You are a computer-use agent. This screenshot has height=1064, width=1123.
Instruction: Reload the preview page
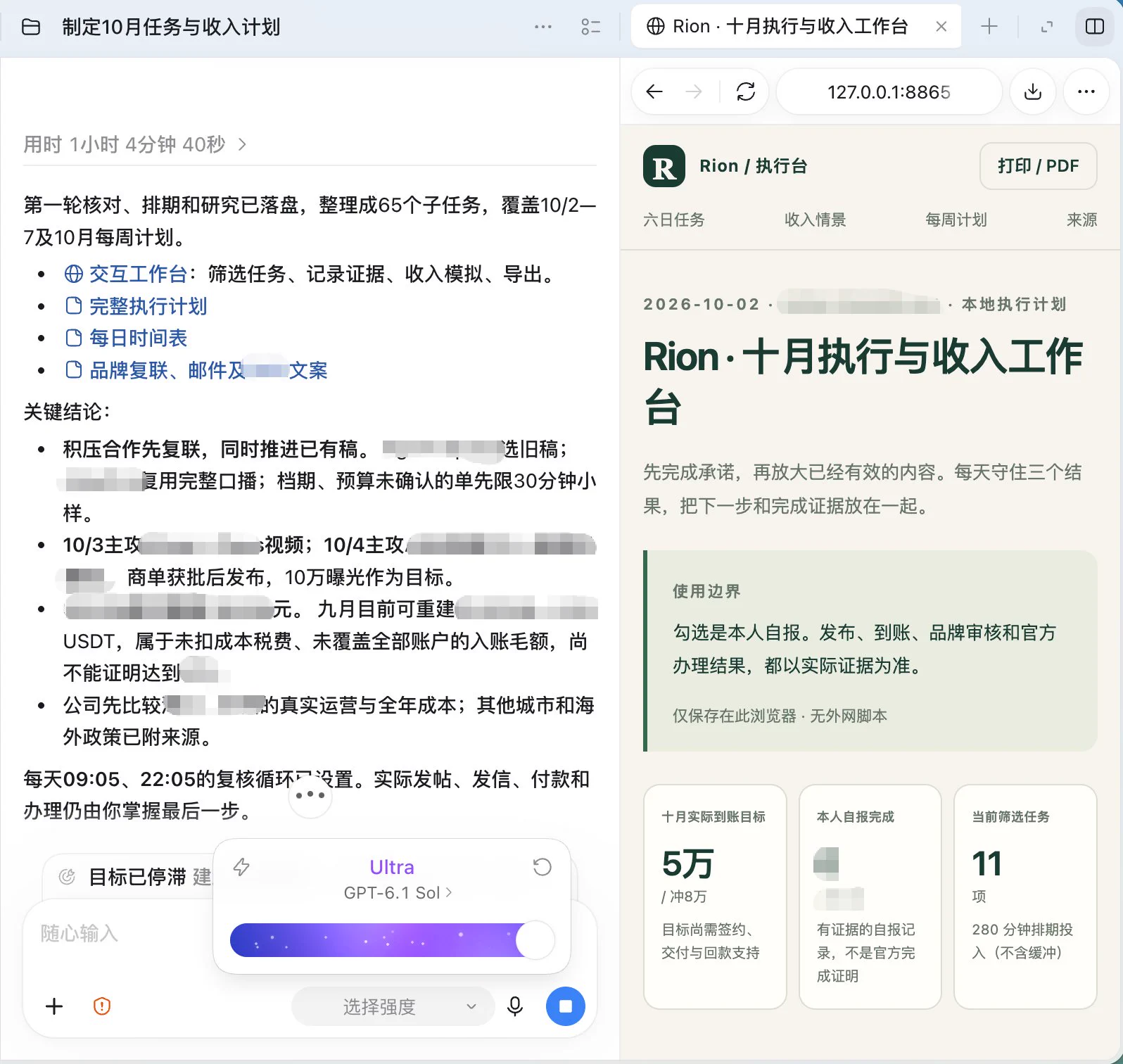point(746,91)
